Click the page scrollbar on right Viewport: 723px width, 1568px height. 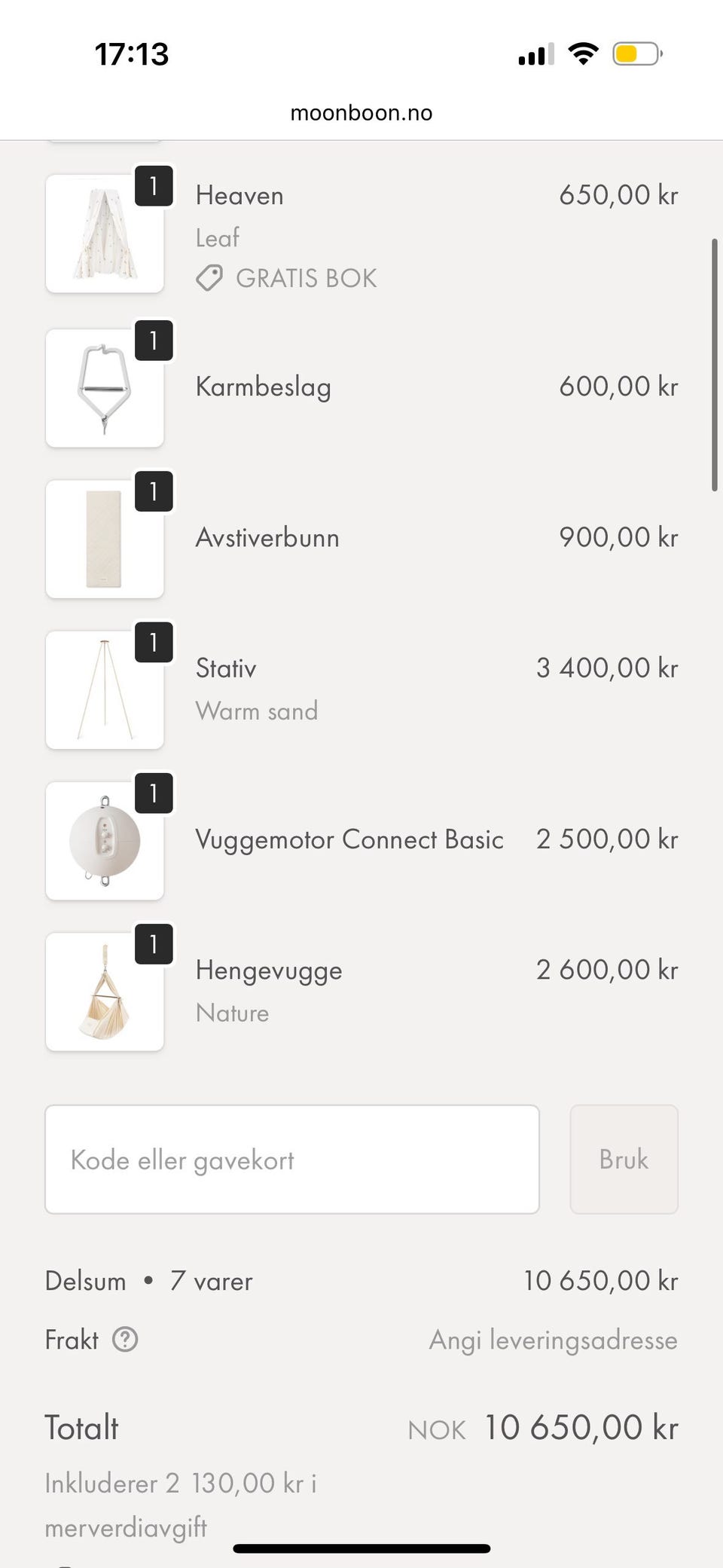point(714,365)
